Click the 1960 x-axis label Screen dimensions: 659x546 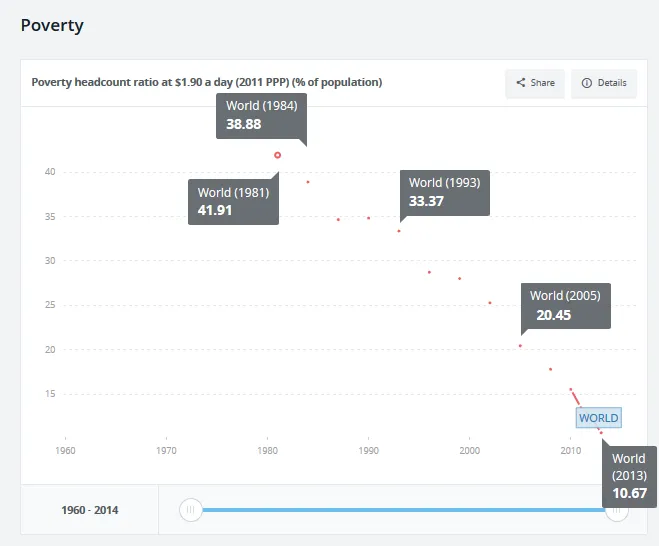click(66, 451)
